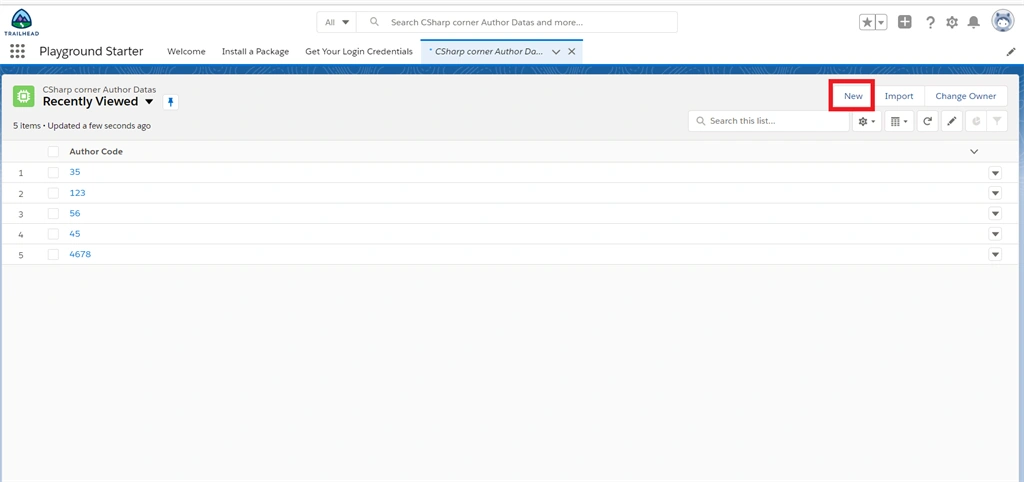This screenshot has width=1024, height=482.
Task: Open the App Launcher grid icon
Action: click(18, 51)
